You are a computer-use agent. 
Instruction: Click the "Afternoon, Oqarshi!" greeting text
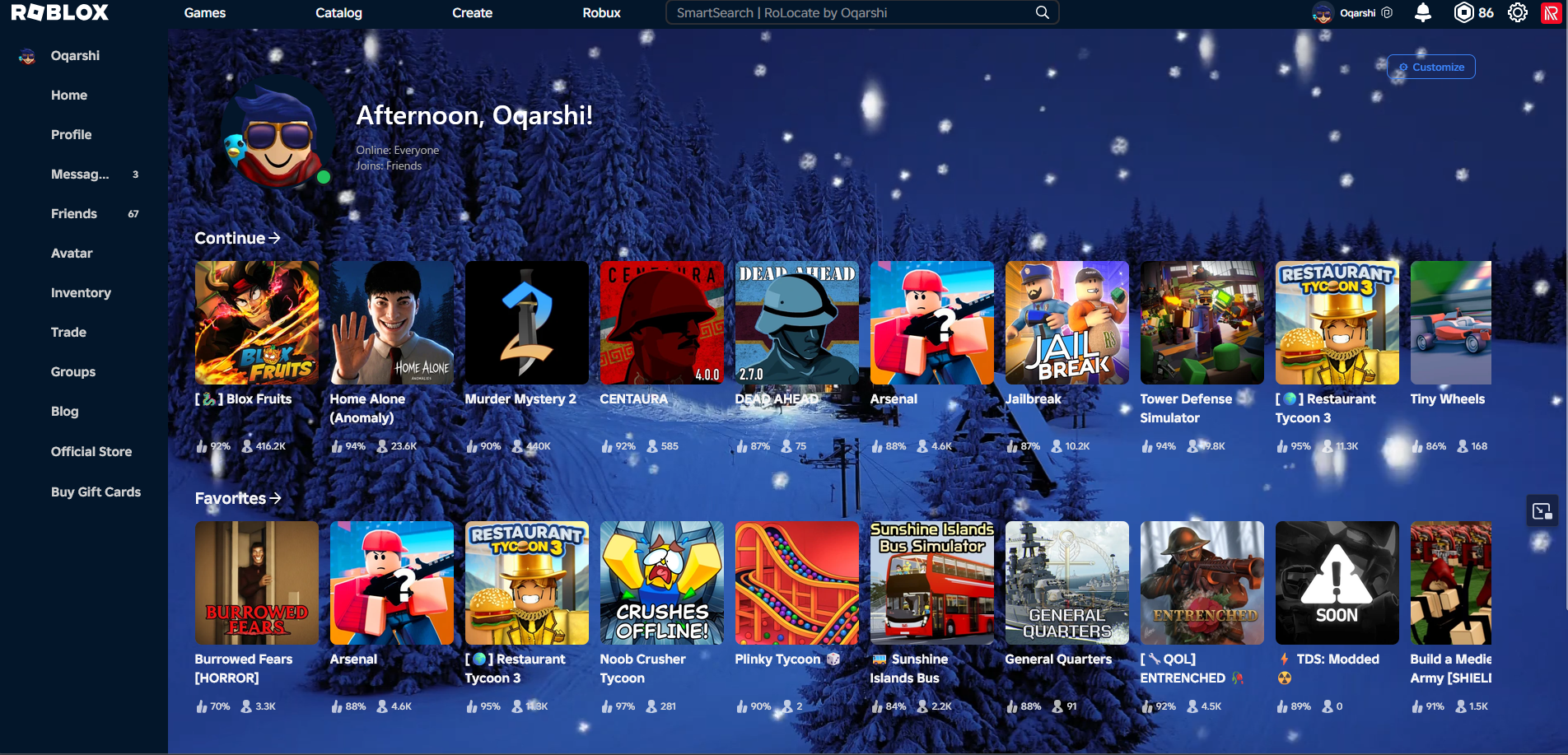474,115
